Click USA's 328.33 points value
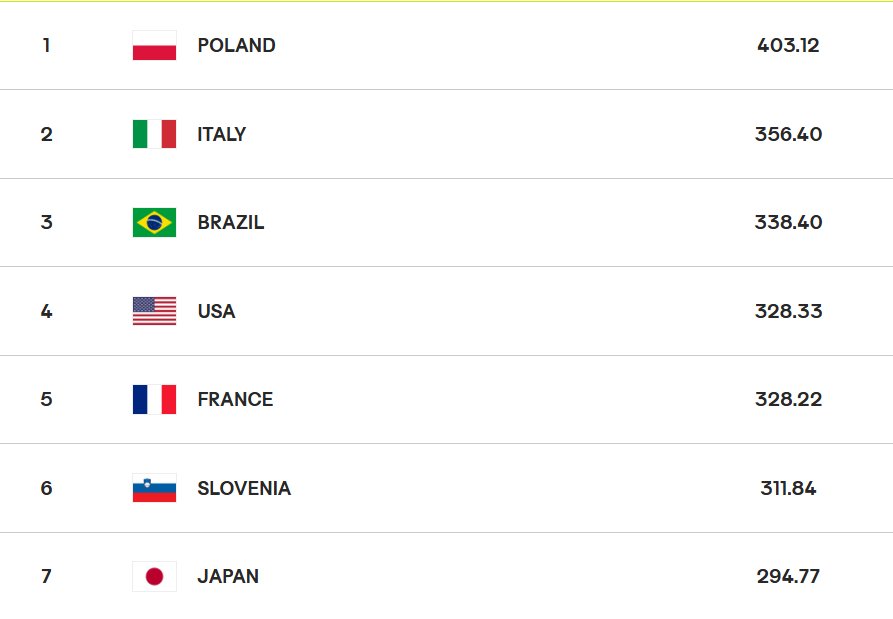This screenshot has height=619, width=893. (x=788, y=311)
